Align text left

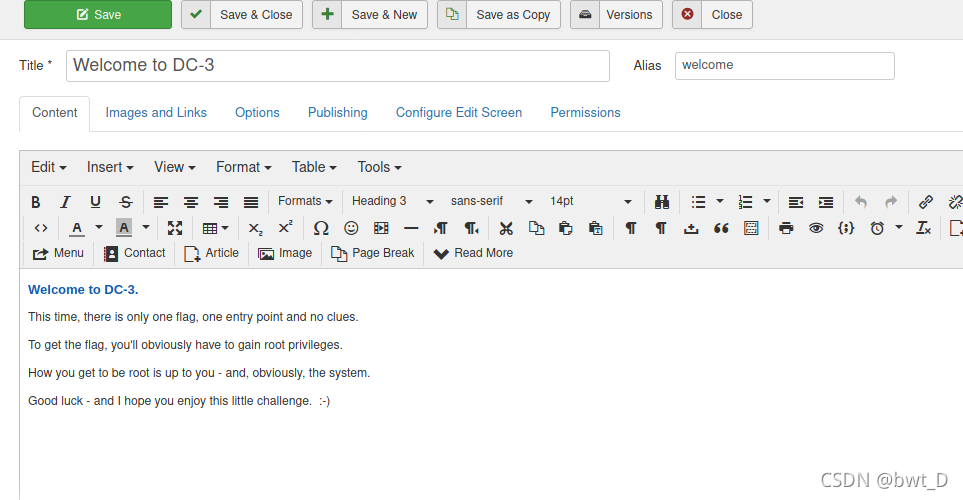161,201
